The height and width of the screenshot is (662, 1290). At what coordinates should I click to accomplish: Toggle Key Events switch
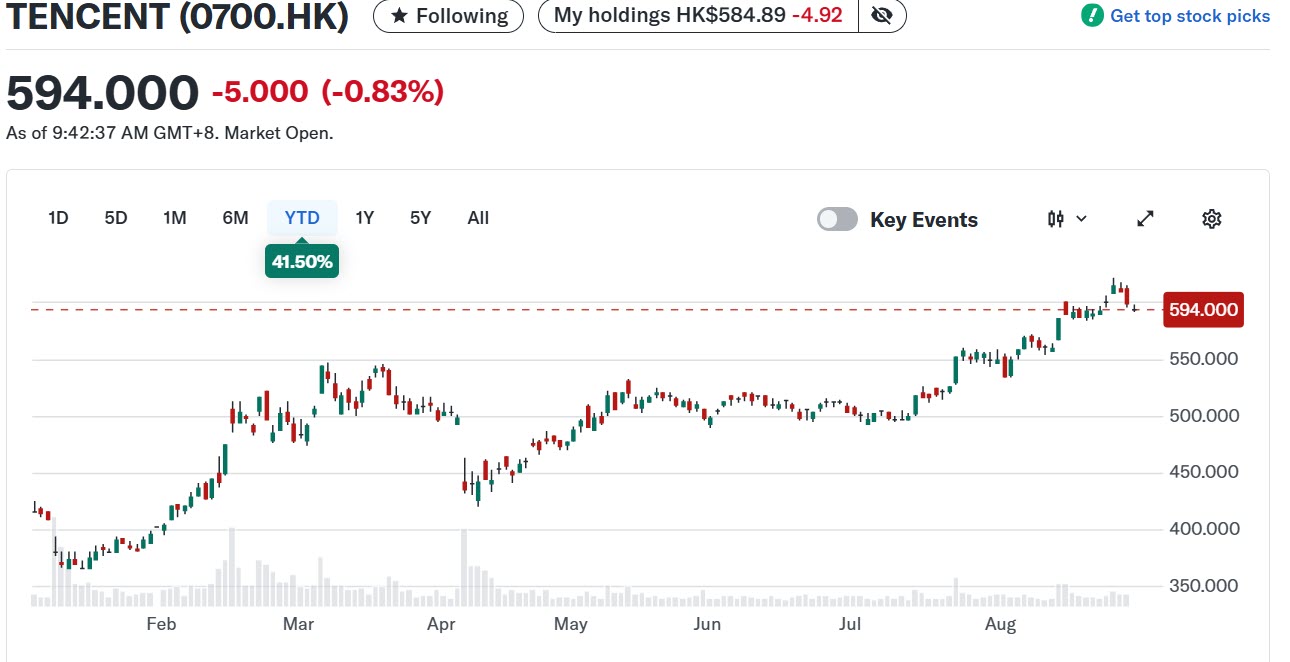(x=837, y=219)
